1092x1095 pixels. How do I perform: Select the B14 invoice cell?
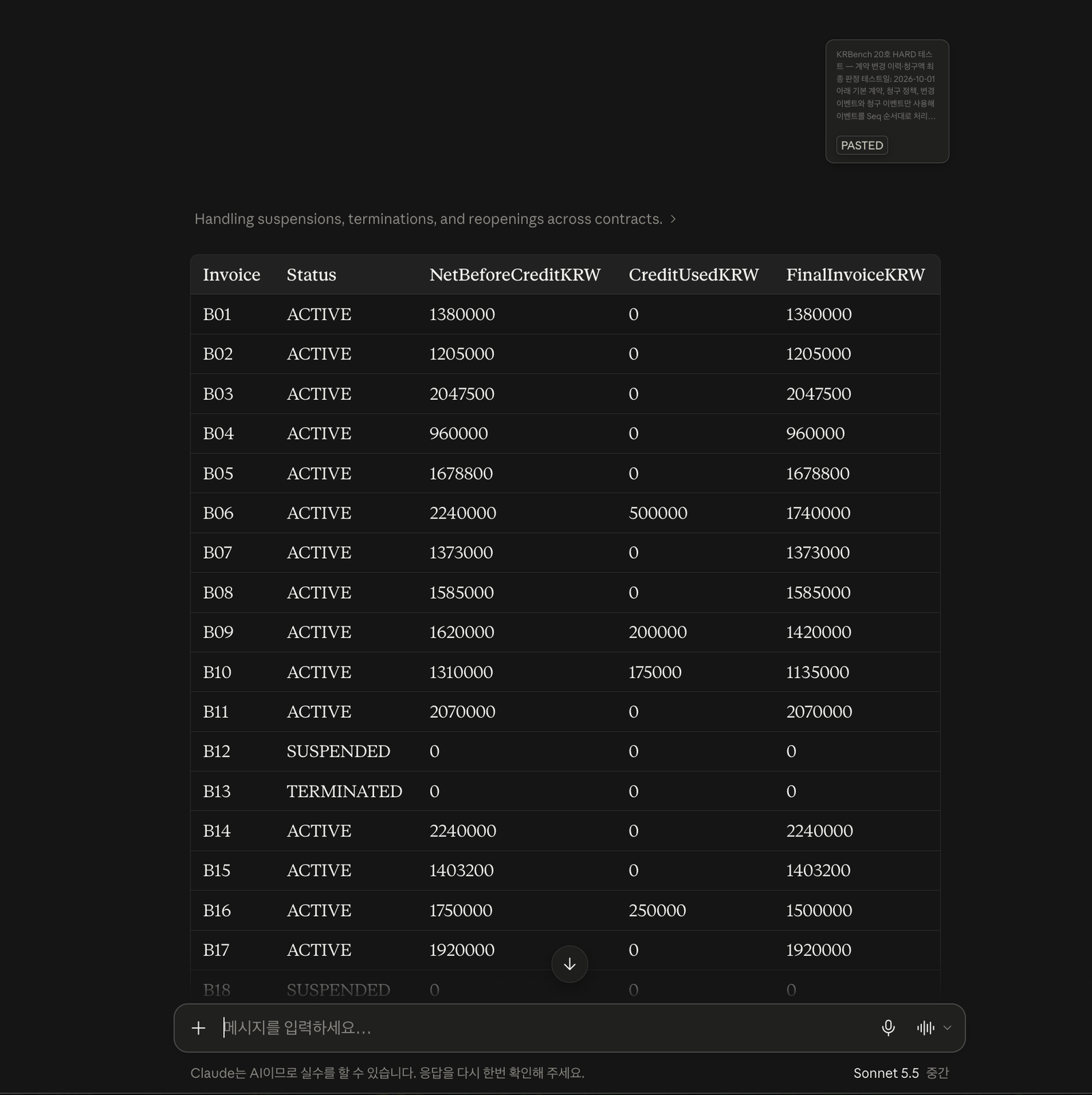(x=216, y=831)
